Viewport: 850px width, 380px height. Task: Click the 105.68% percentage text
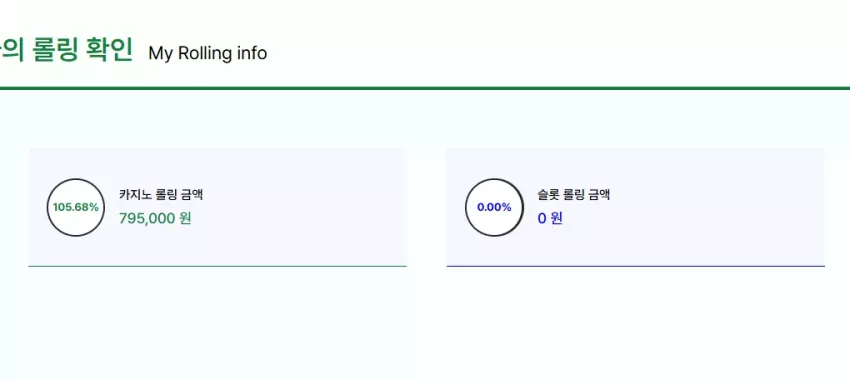click(x=76, y=207)
